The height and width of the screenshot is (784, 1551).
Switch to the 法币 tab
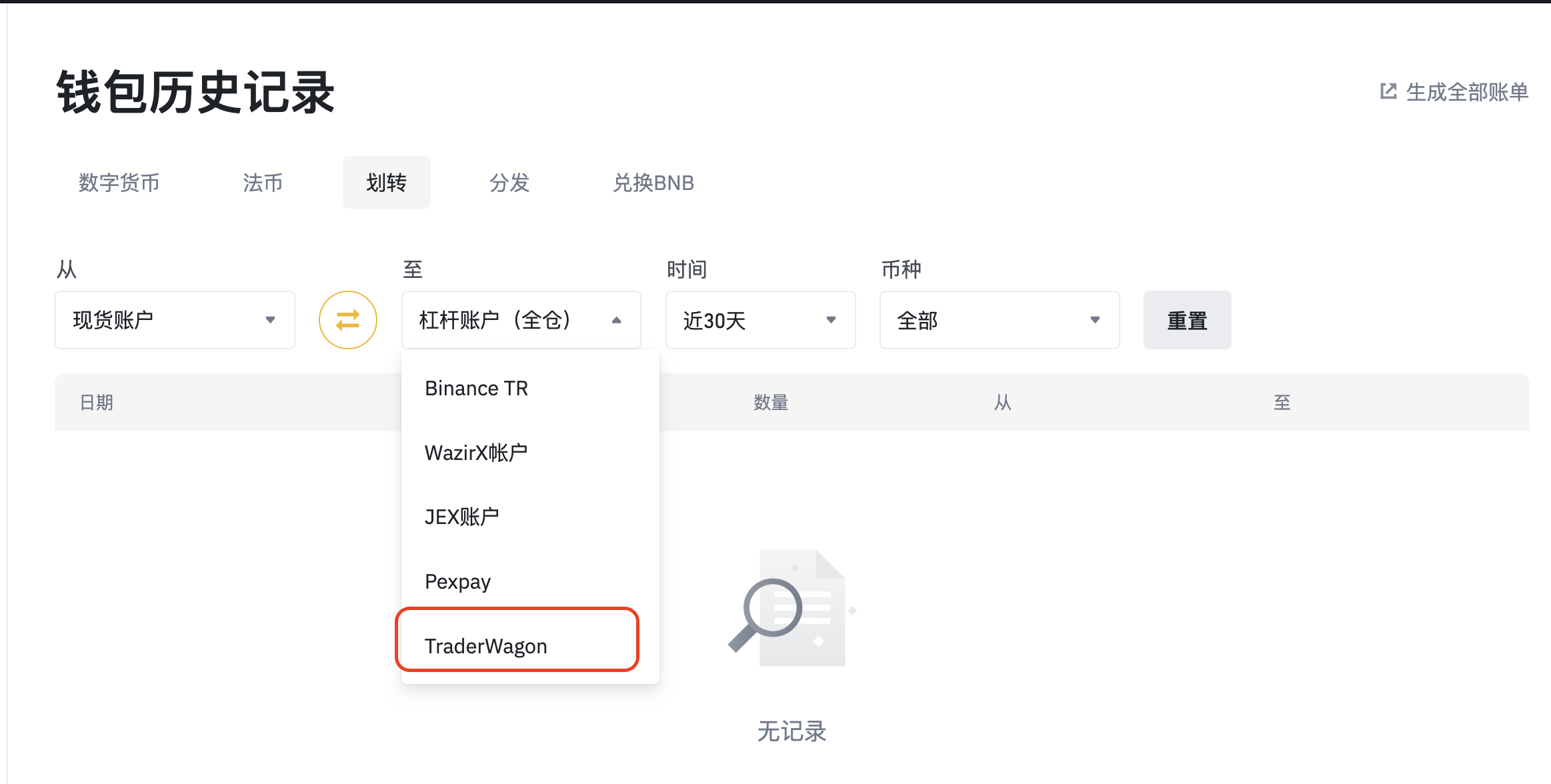pyautogui.click(x=262, y=183)
